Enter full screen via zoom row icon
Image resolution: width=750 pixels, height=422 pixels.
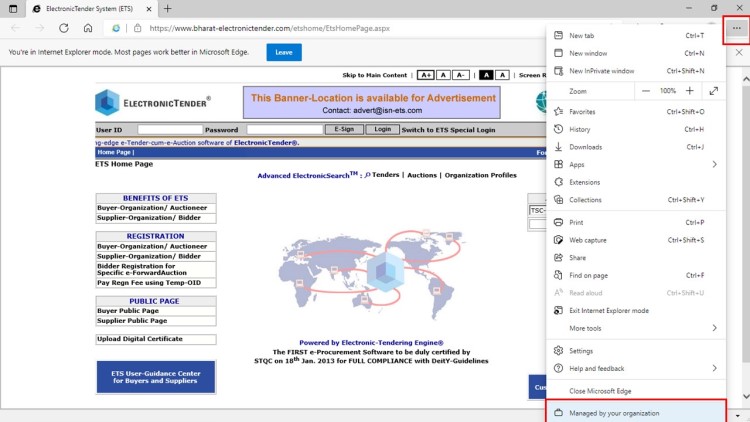714,91
